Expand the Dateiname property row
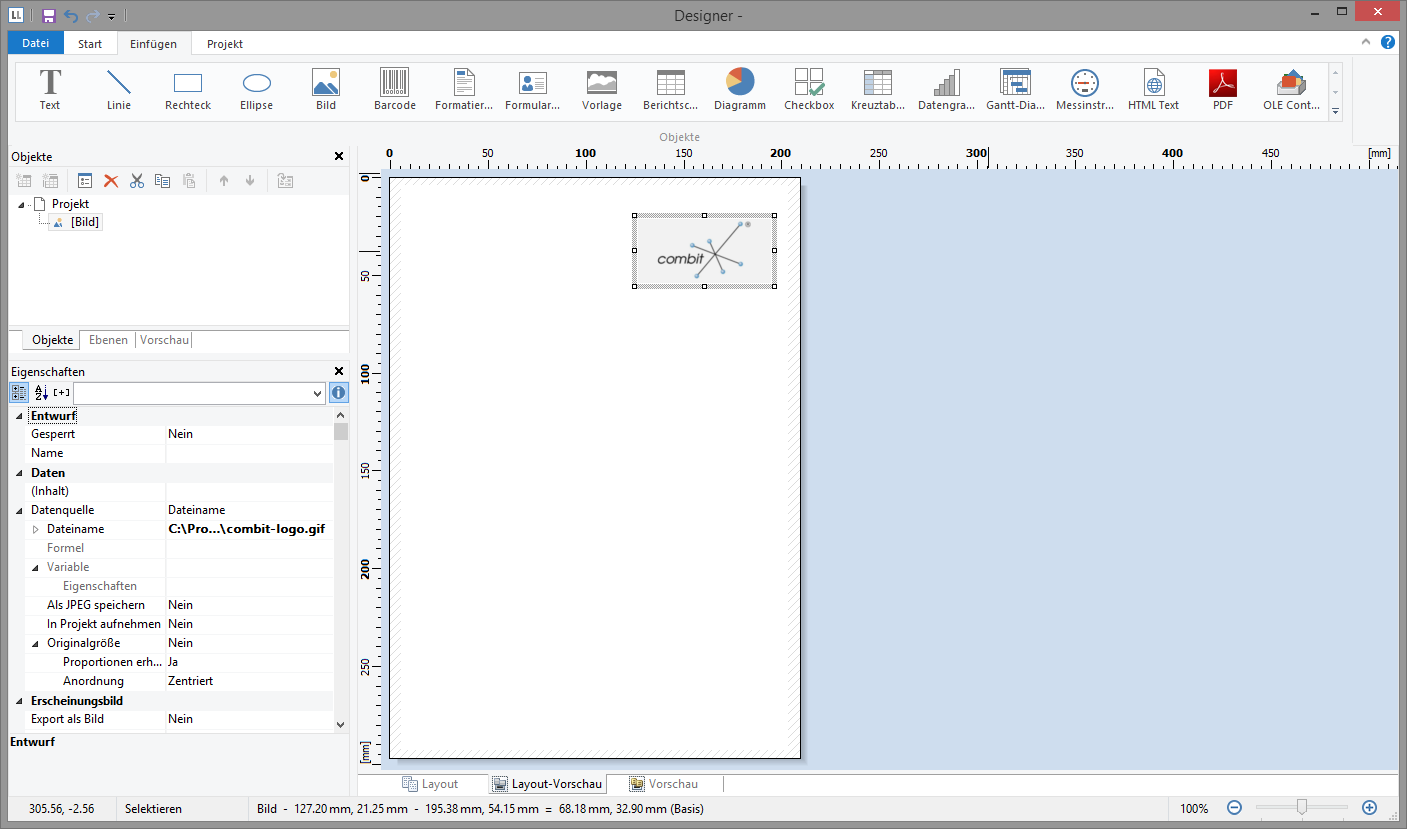 pos(37,529)
